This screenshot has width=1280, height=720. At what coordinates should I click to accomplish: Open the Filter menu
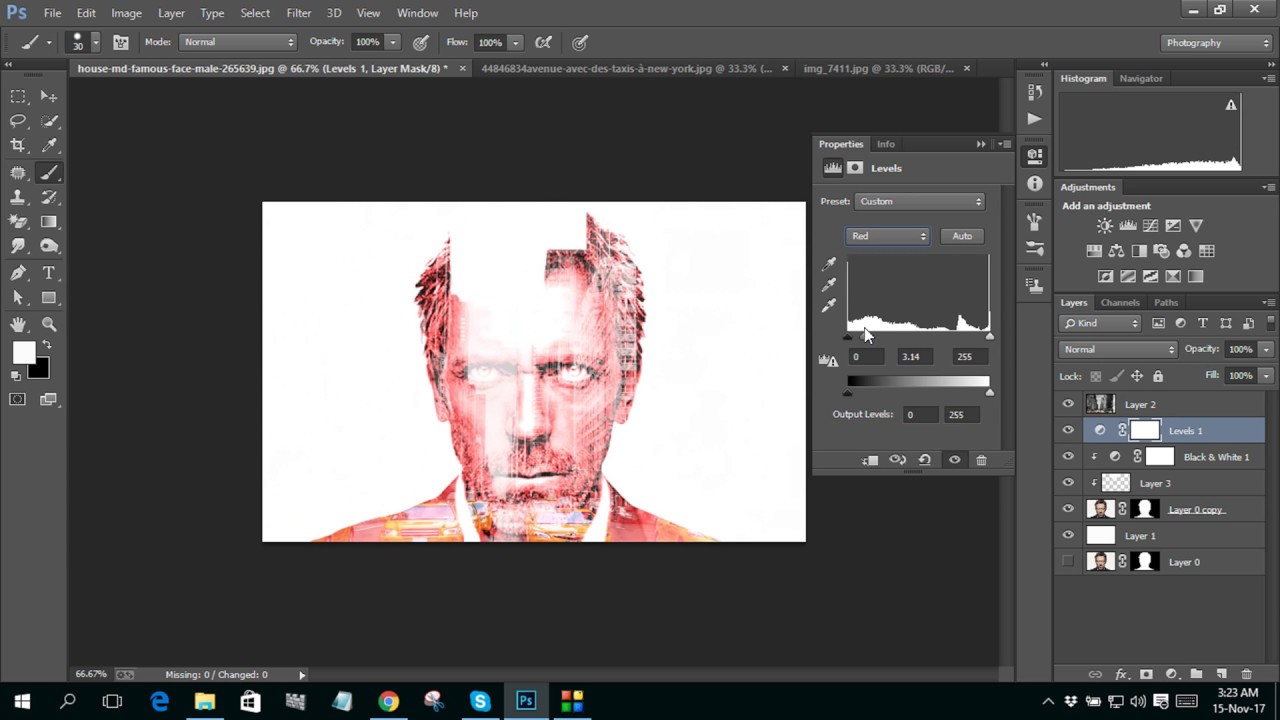click(299, 13)
